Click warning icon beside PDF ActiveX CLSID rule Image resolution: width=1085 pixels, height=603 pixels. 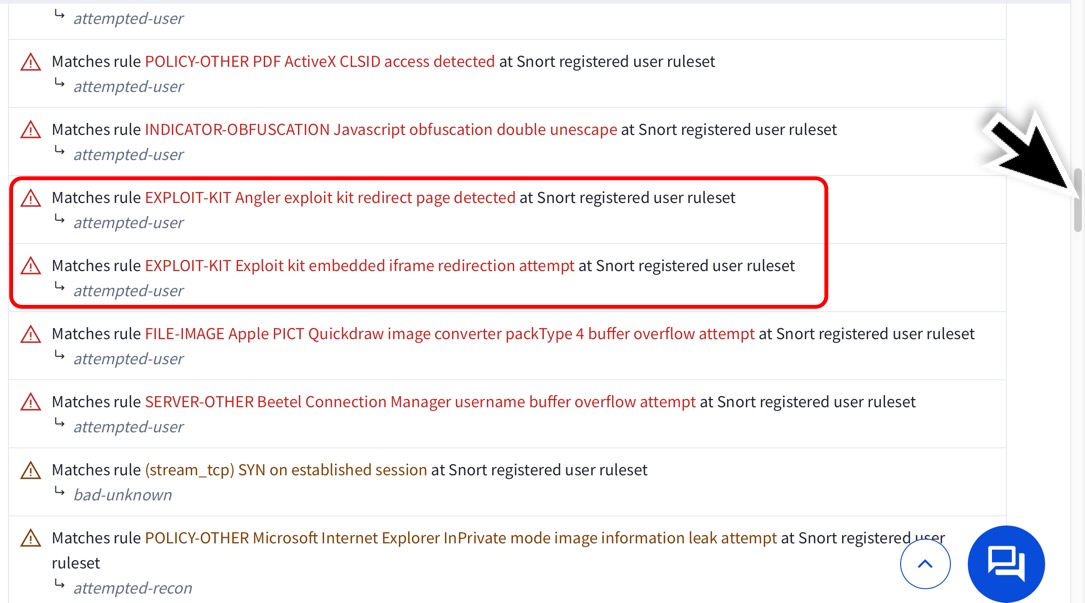30,62
